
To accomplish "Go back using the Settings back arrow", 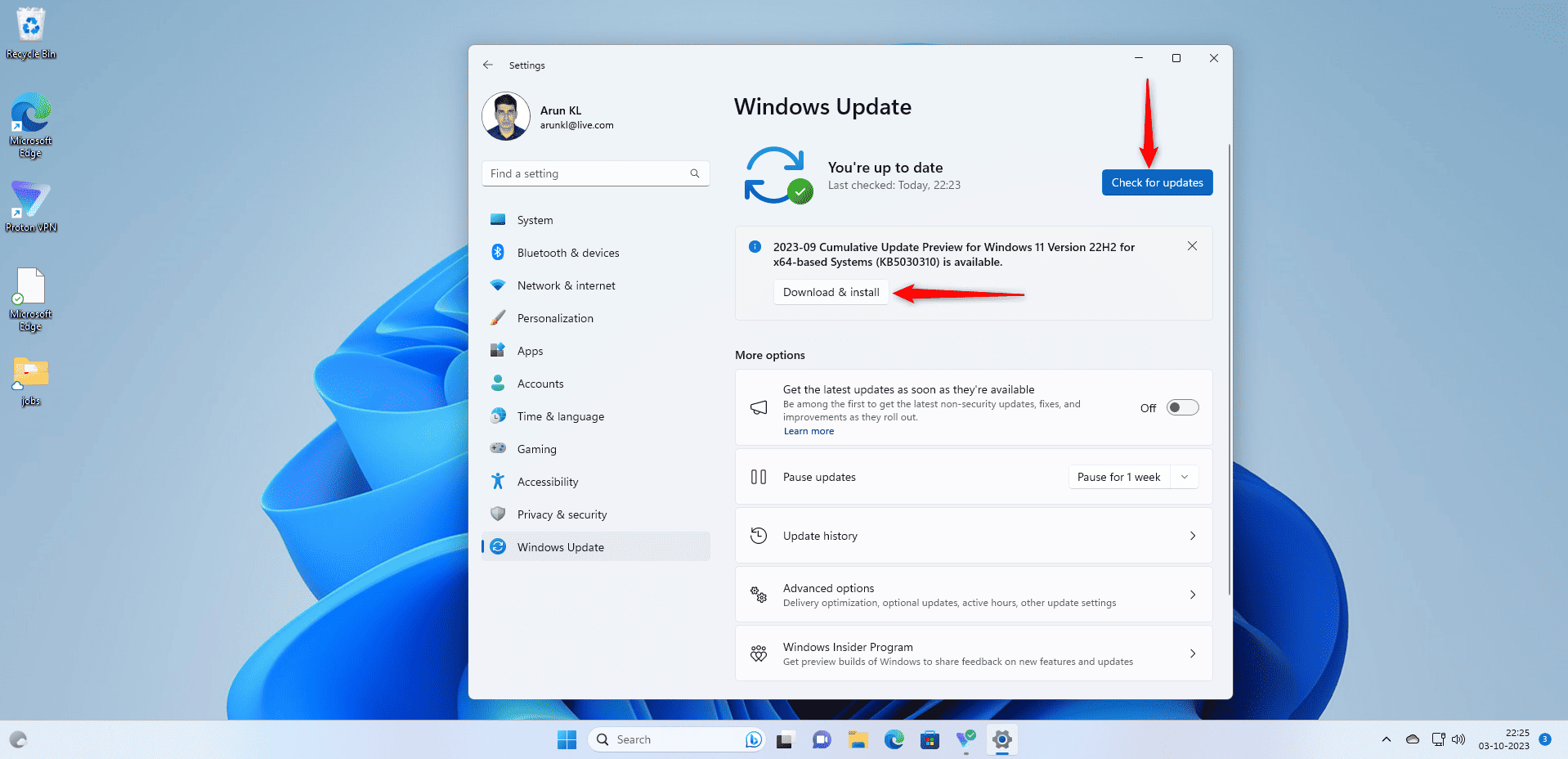I will pos(488,65).
